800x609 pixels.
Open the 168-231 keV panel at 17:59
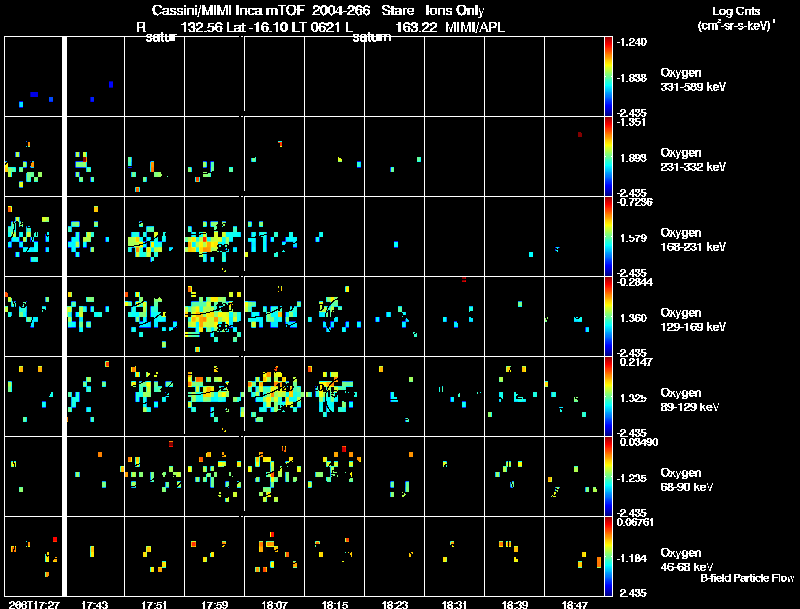[x=214, y=237]
